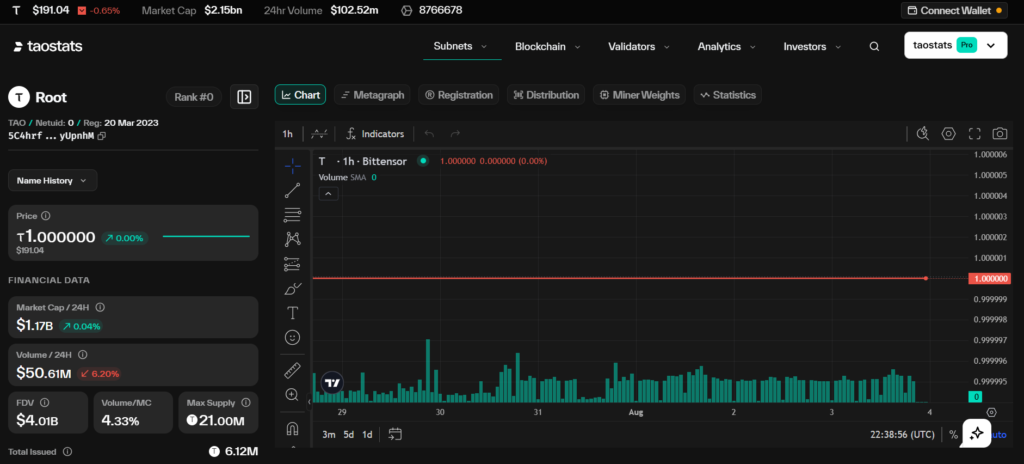The image size is (1024, 464).
Task: Show info for Price label
Action: tap(46, 216)
